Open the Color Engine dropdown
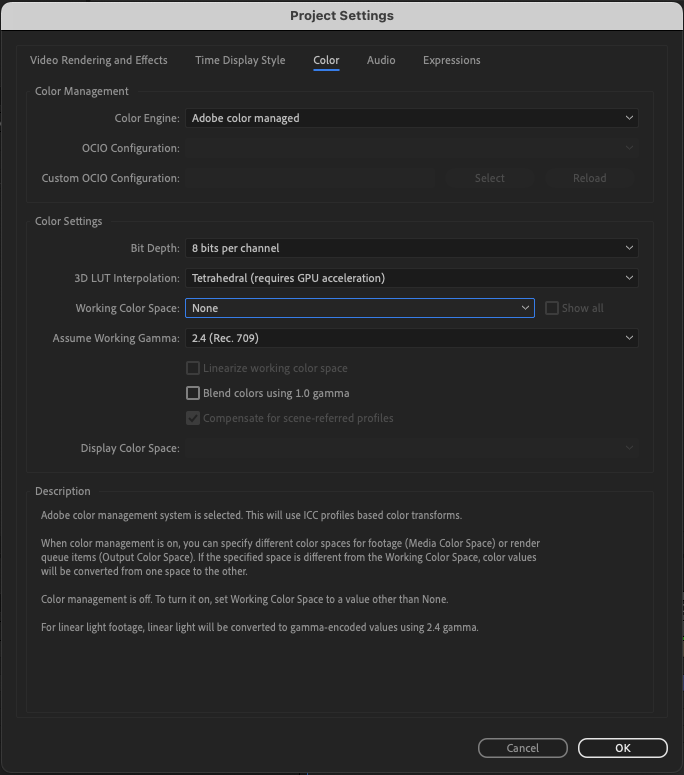 411,118
